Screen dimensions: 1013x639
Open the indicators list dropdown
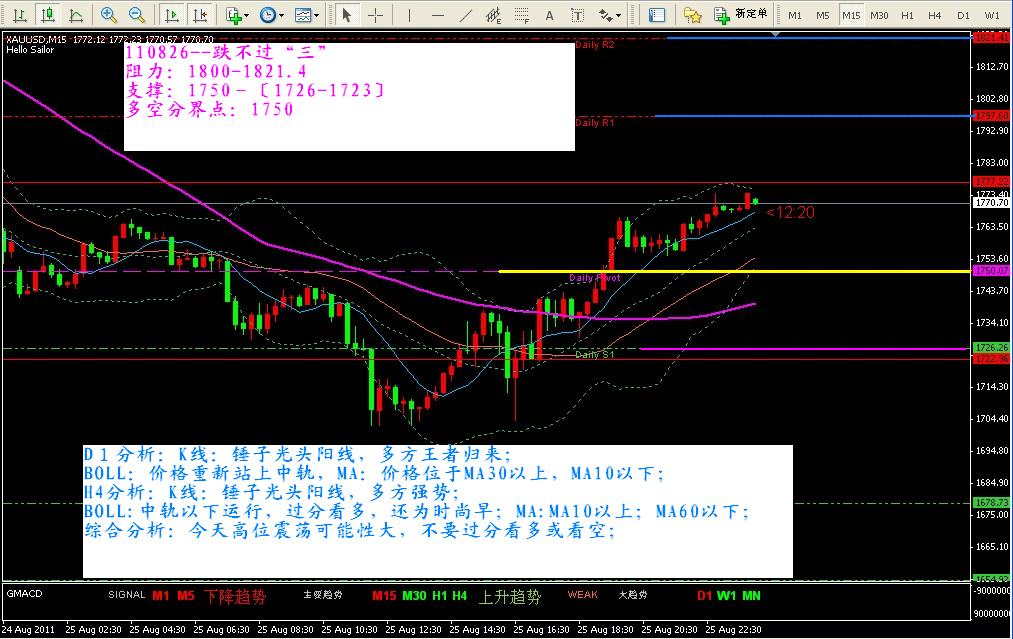pos(237,15)
